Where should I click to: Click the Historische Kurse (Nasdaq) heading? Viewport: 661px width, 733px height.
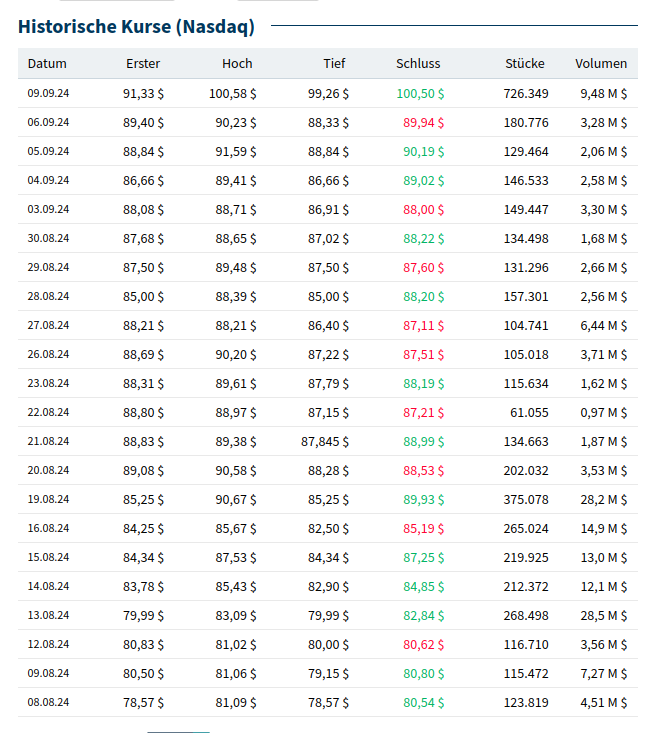click(x=136, y=26)
